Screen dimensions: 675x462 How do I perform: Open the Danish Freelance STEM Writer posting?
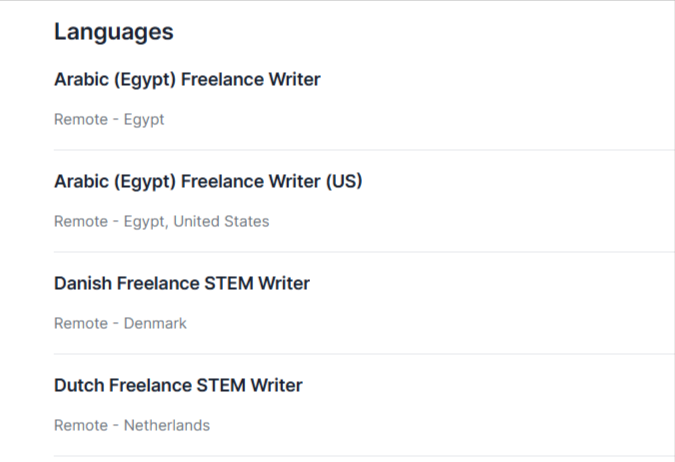182,283
